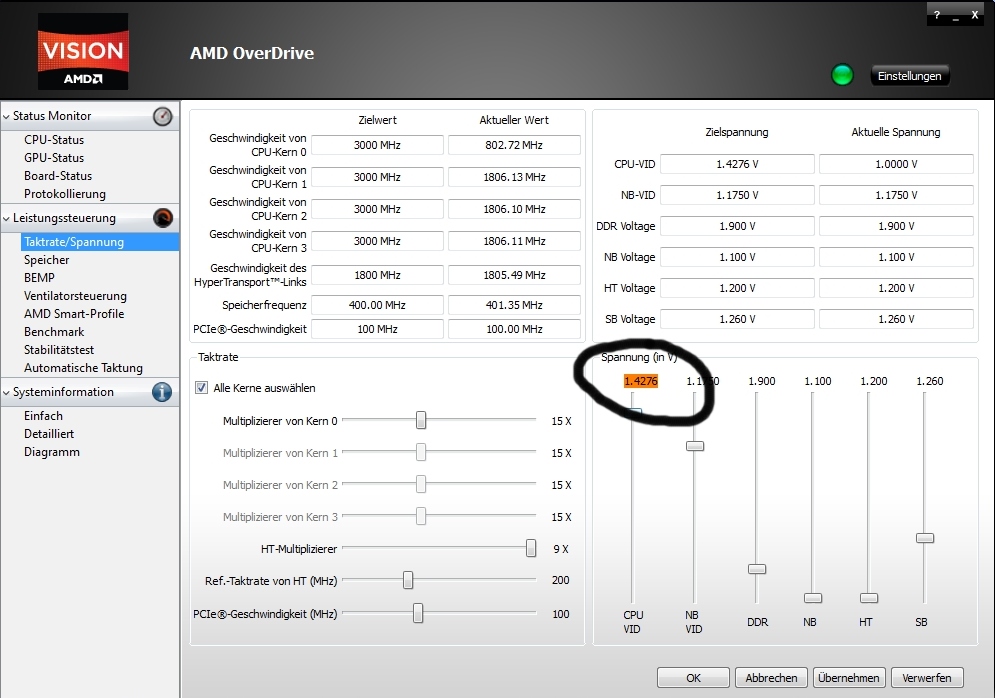Click the Status Monitor gauge icon
Image resolution: width=995 pixels, height=698 pixels.
click(x=162, y=116)
